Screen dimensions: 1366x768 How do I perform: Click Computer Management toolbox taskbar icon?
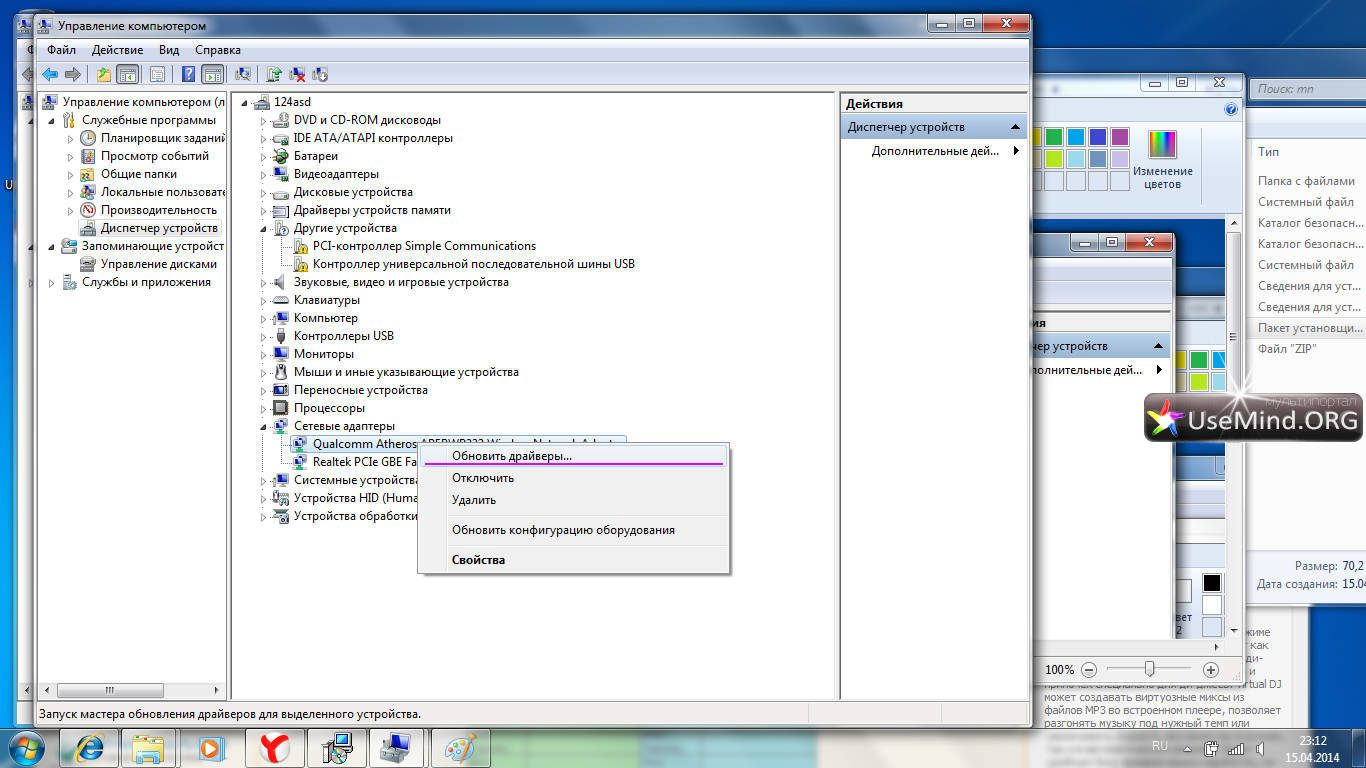click(397, 747)
